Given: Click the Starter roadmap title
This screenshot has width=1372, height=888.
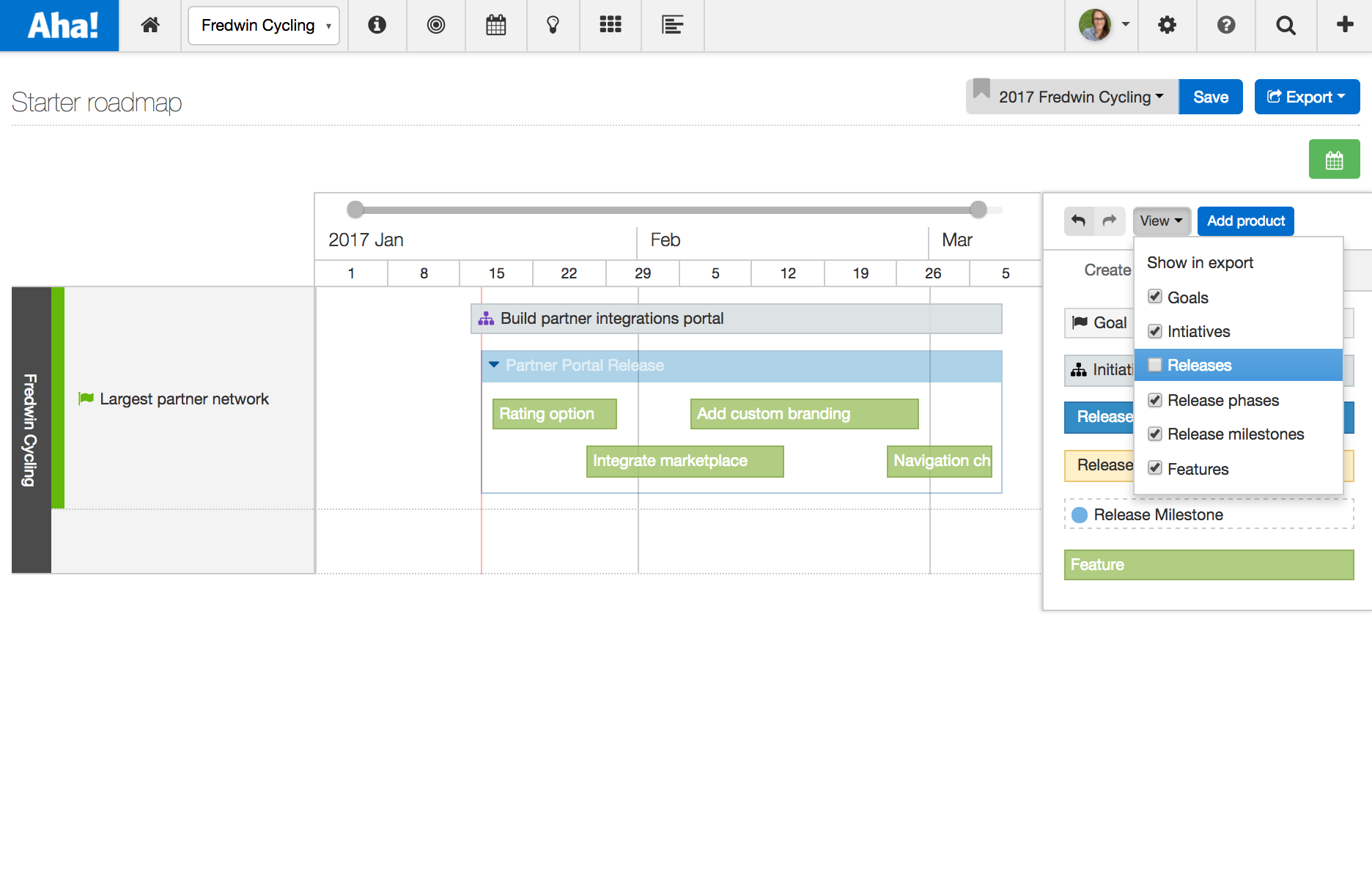Looking at the screenshot, I should 97,103.
